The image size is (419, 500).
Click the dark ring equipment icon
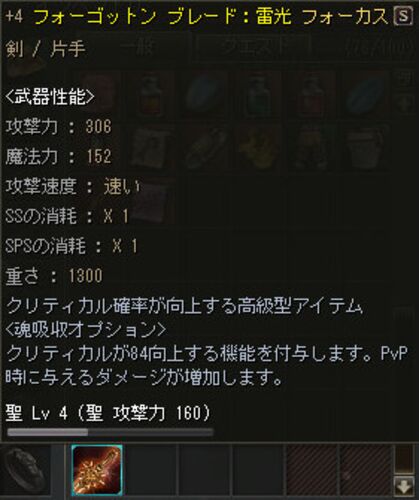click(25, 470)
